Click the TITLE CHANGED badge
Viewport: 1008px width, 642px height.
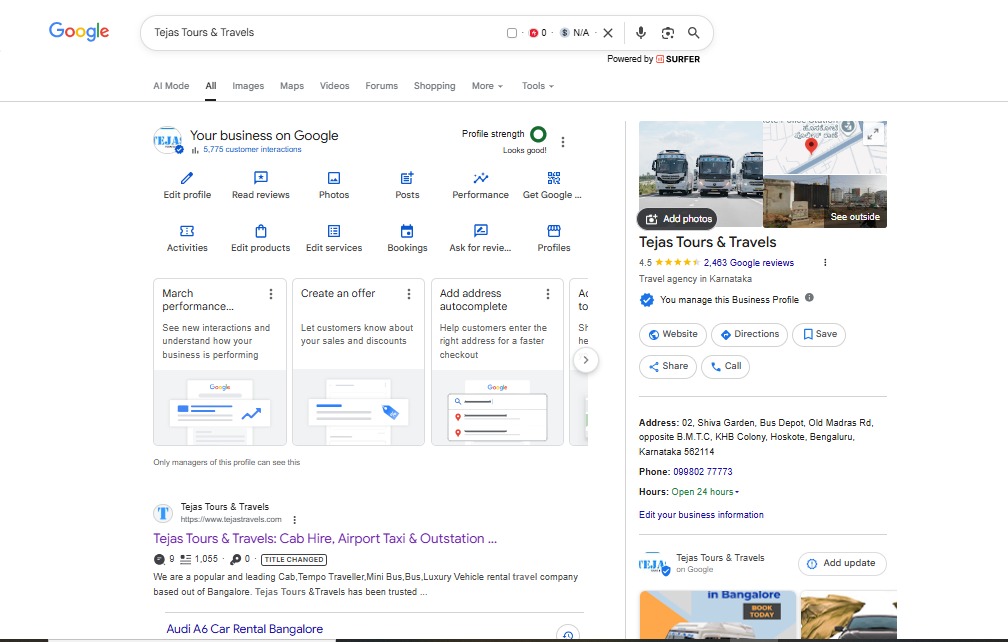pyautogui.click(x=294, y=560)
